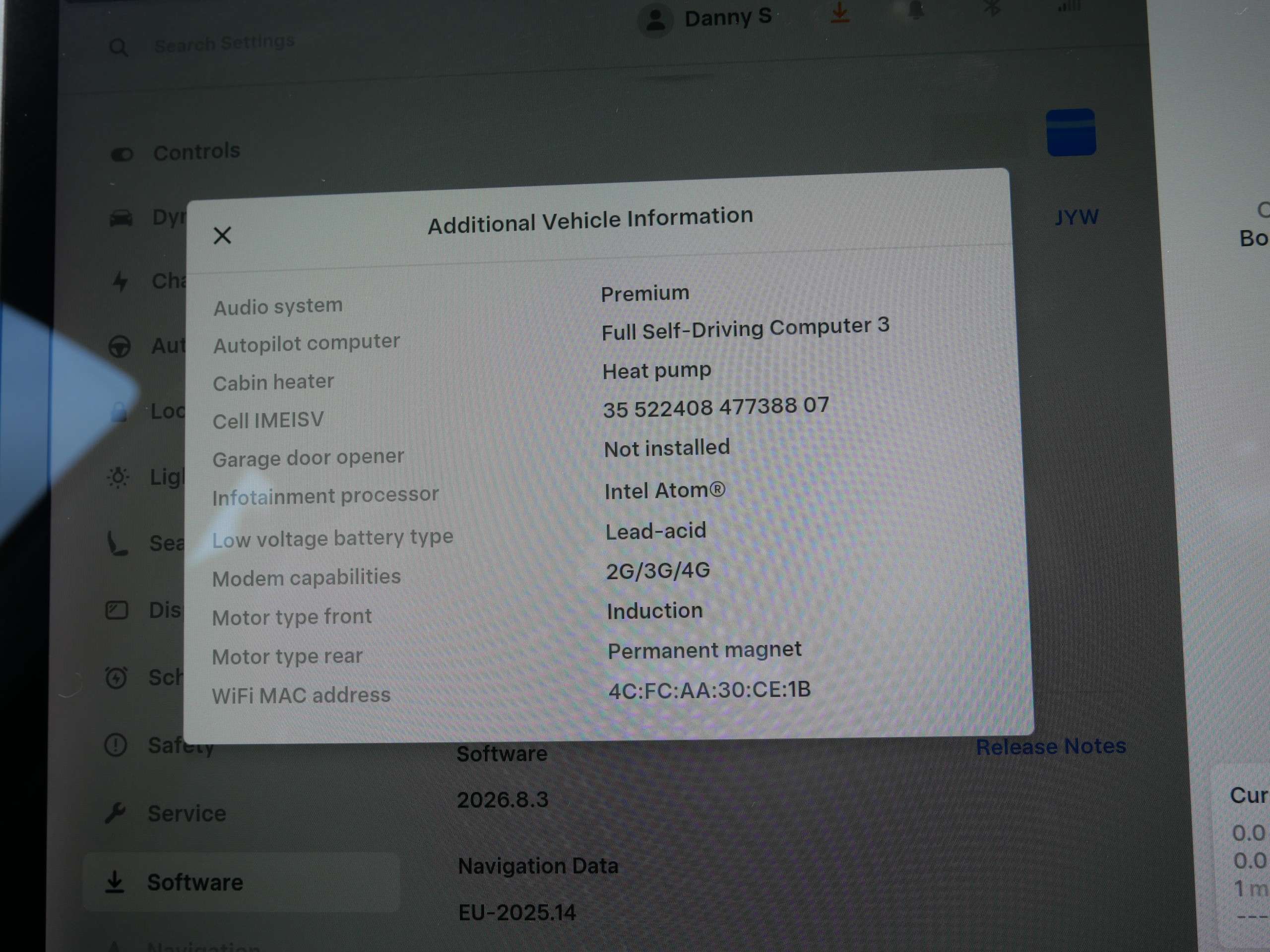Tap the blue JYW link

1077,218
